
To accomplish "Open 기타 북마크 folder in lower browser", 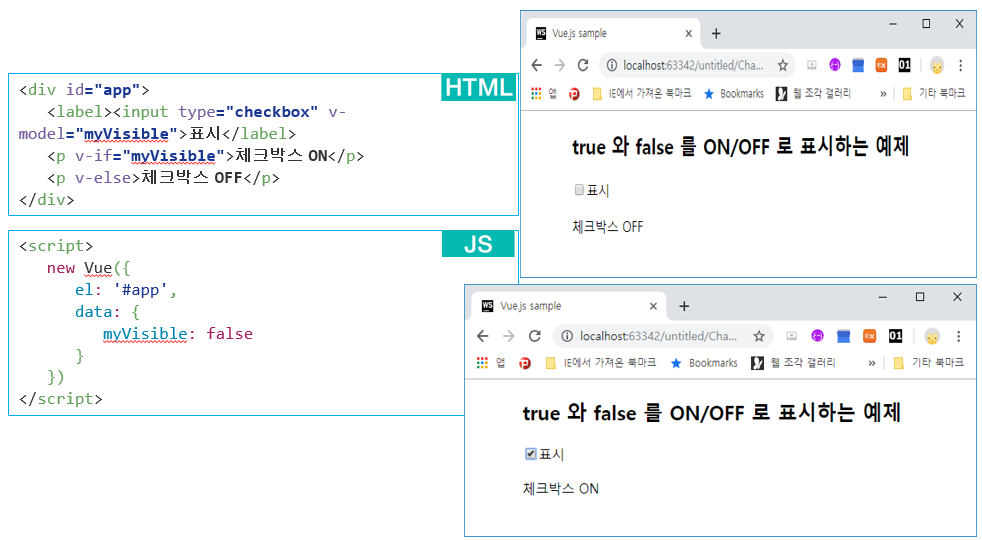I will (928, 363).
